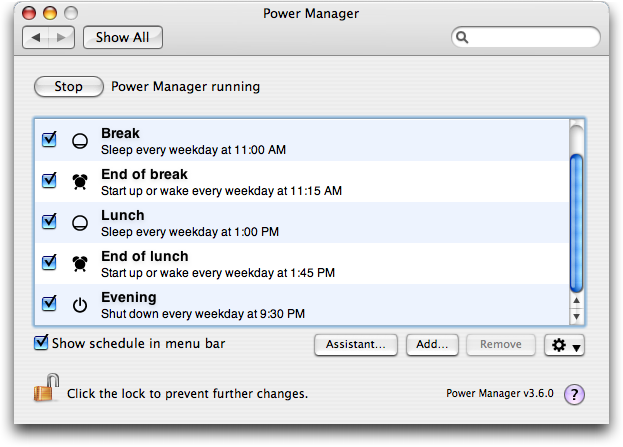Open the gear action dropdown menu
Viewport: 623px width, 447px height.
(x=565, y=345)
